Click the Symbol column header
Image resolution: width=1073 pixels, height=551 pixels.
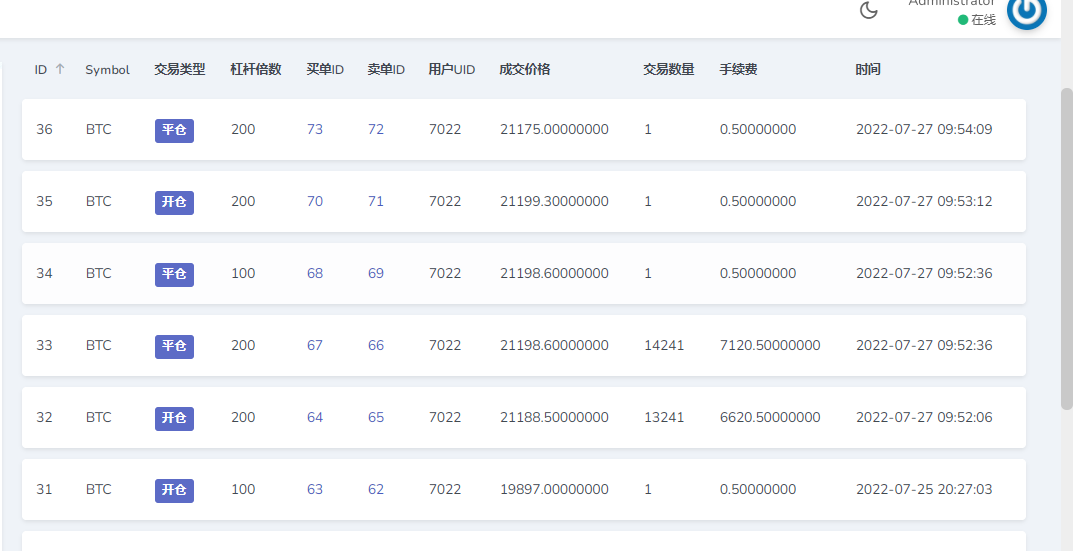(107, 69)
